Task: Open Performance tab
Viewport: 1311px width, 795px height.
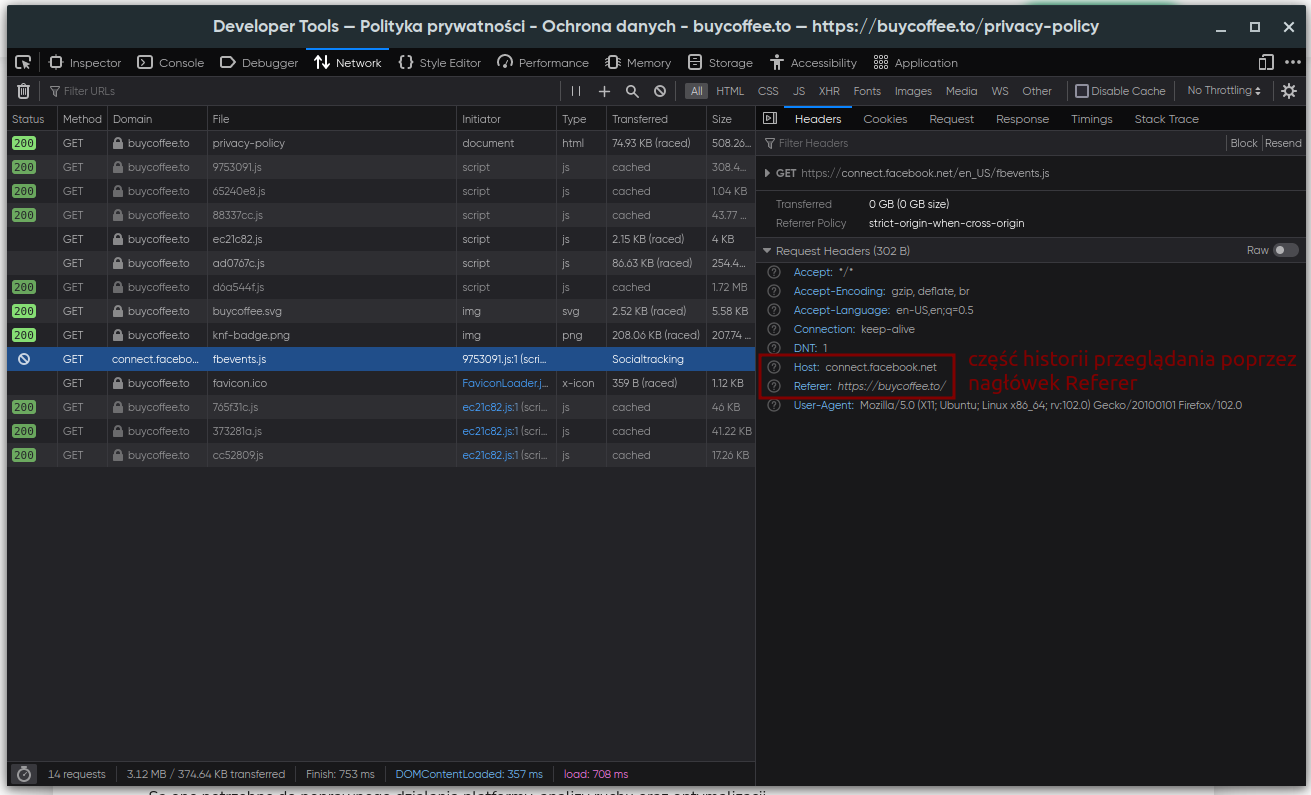Action: point(543,62)
